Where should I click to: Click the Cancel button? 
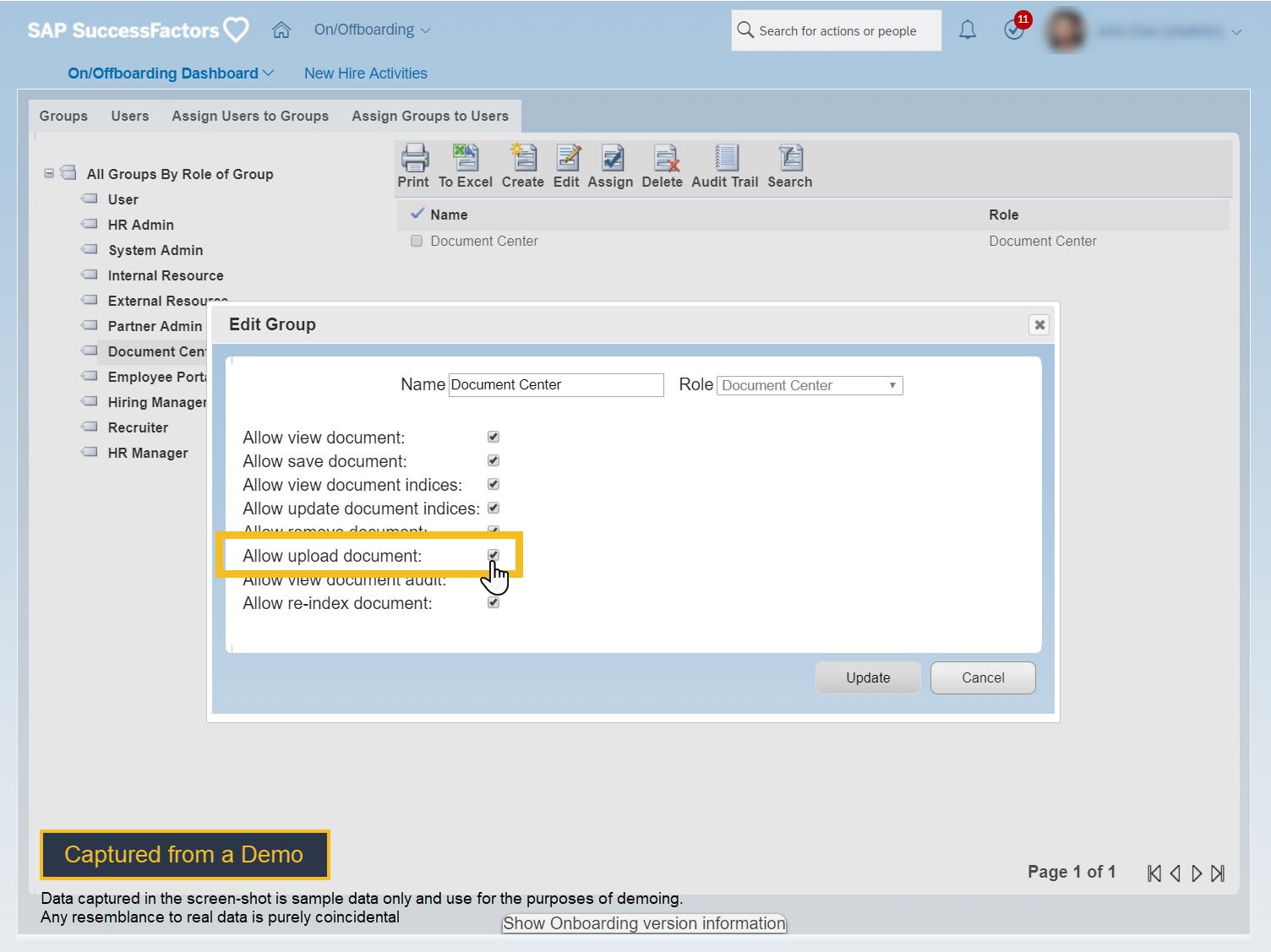coord(983,677)
